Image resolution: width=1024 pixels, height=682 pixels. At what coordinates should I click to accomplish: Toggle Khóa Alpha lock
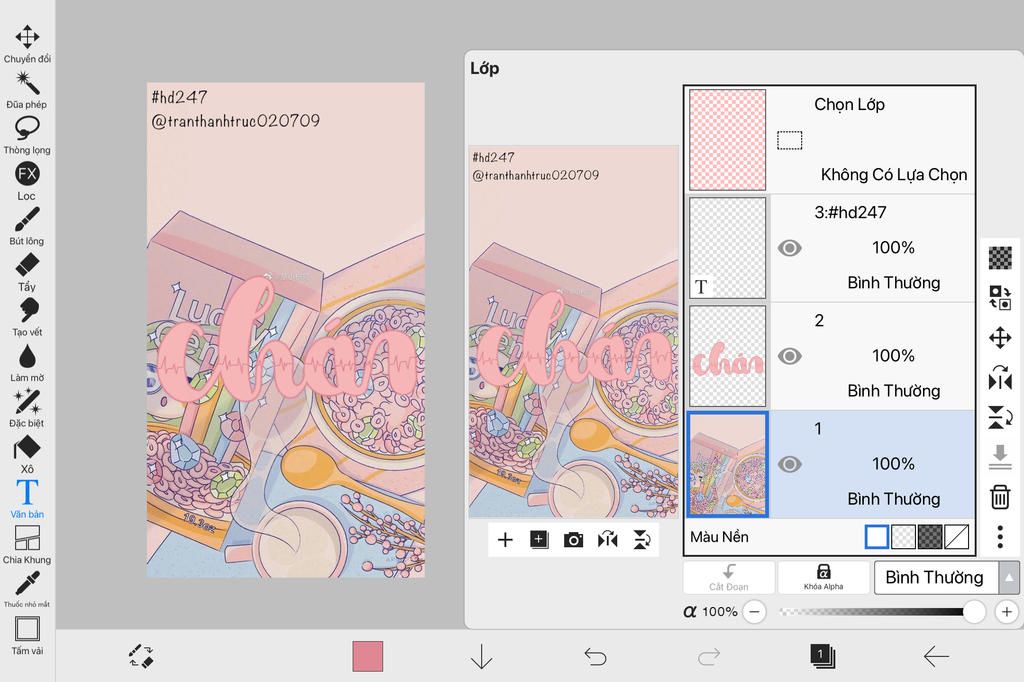coord(824,577)
